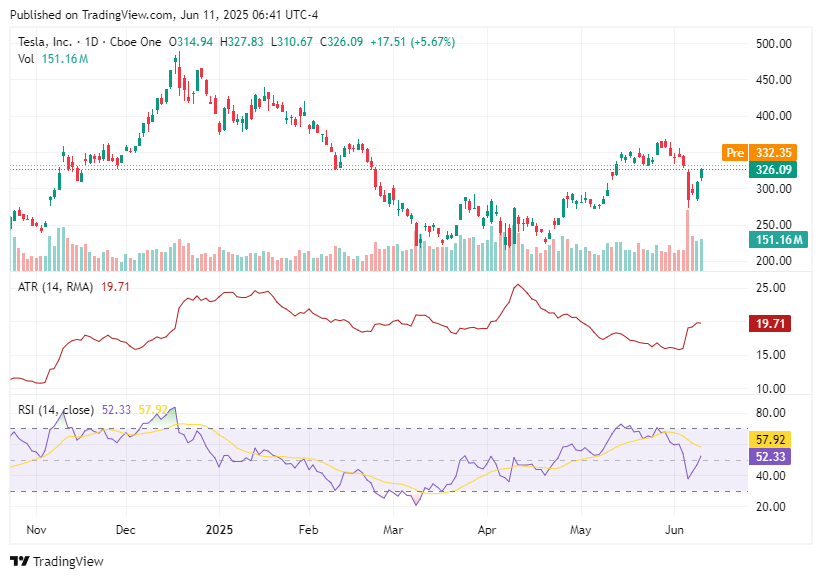Click the Dec date label on time axis

click(x=126, y=530)
